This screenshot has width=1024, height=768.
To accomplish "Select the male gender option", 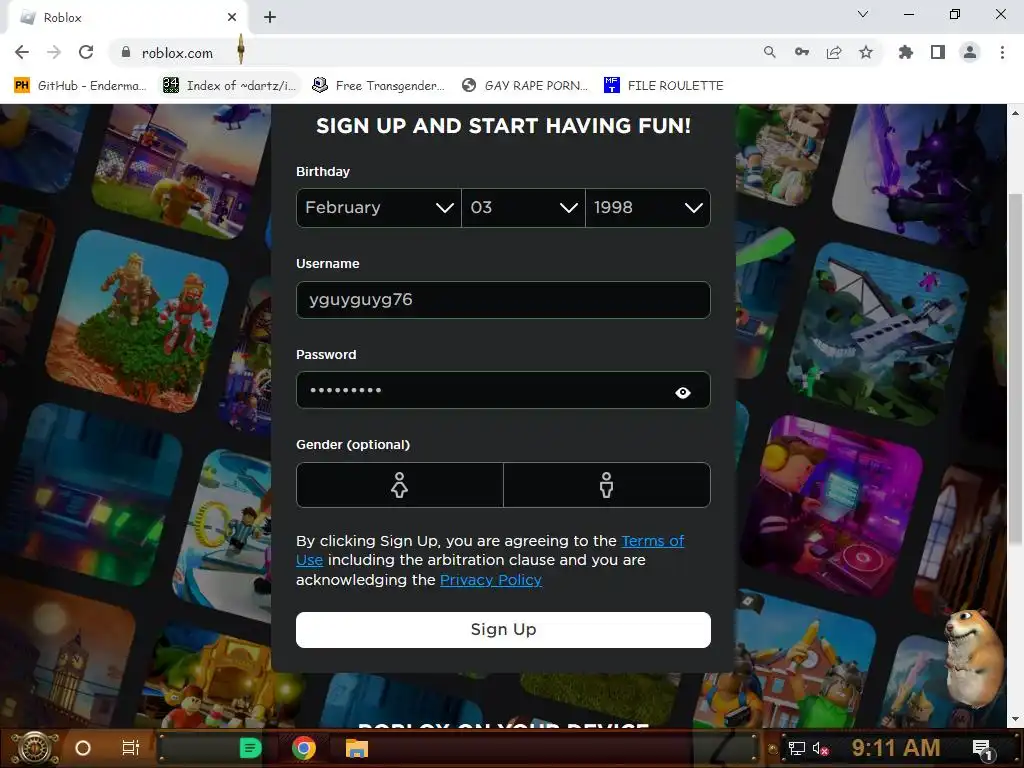I will pyautogui.click(x=607, y=485).
